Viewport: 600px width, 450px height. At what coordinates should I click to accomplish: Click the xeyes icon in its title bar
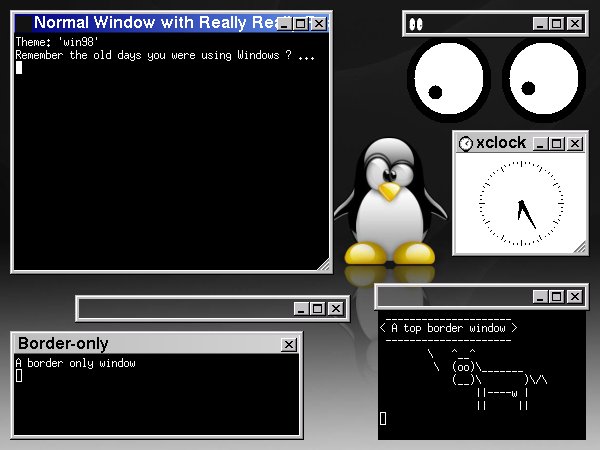click(x=416, y=24)
